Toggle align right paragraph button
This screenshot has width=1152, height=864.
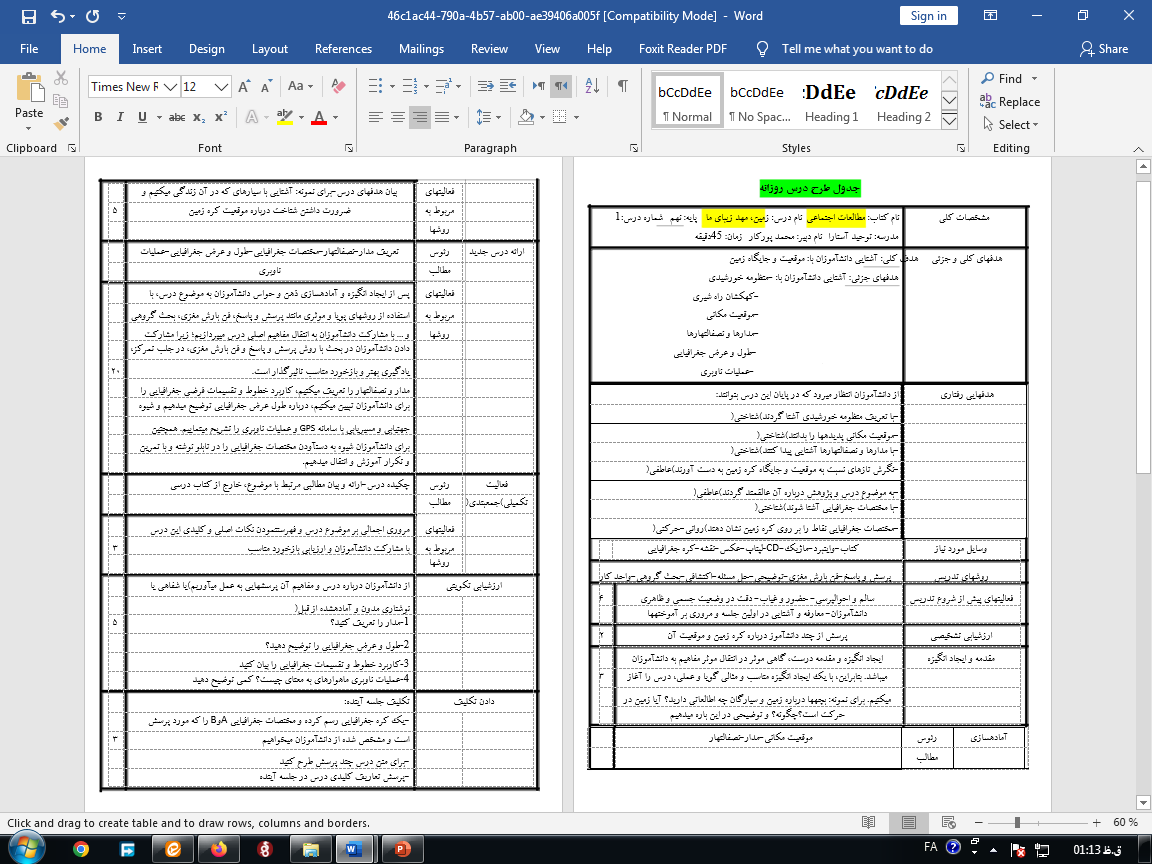[x=420, y=117]
